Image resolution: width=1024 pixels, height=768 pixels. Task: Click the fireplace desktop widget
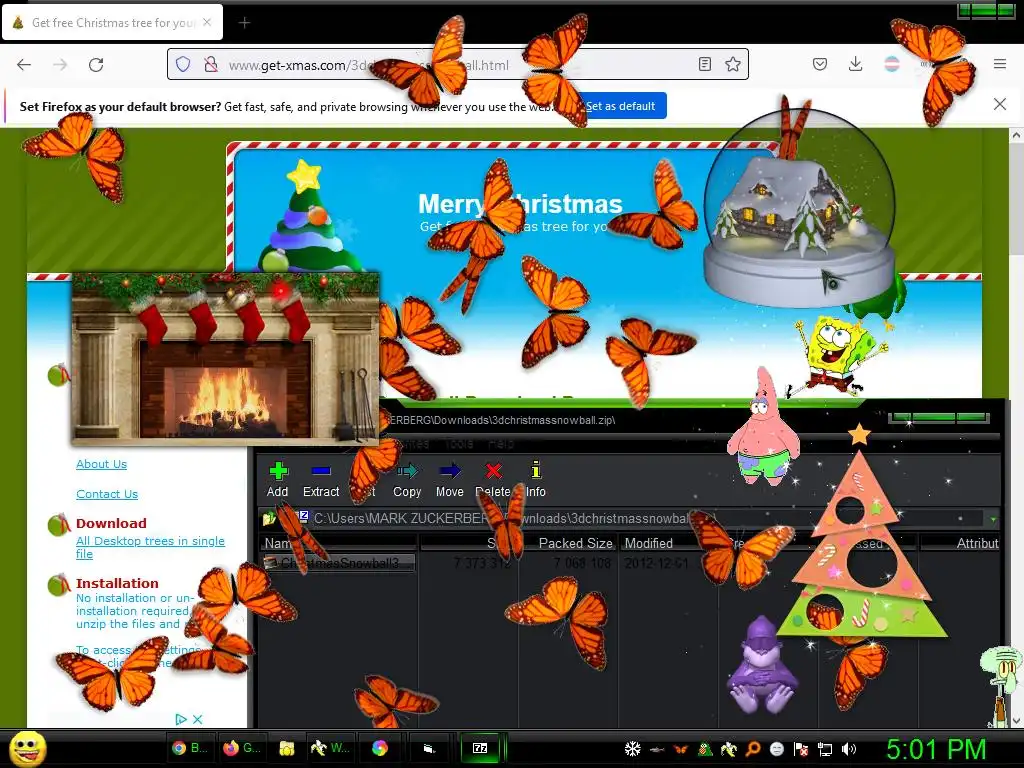tap(225, 359)
